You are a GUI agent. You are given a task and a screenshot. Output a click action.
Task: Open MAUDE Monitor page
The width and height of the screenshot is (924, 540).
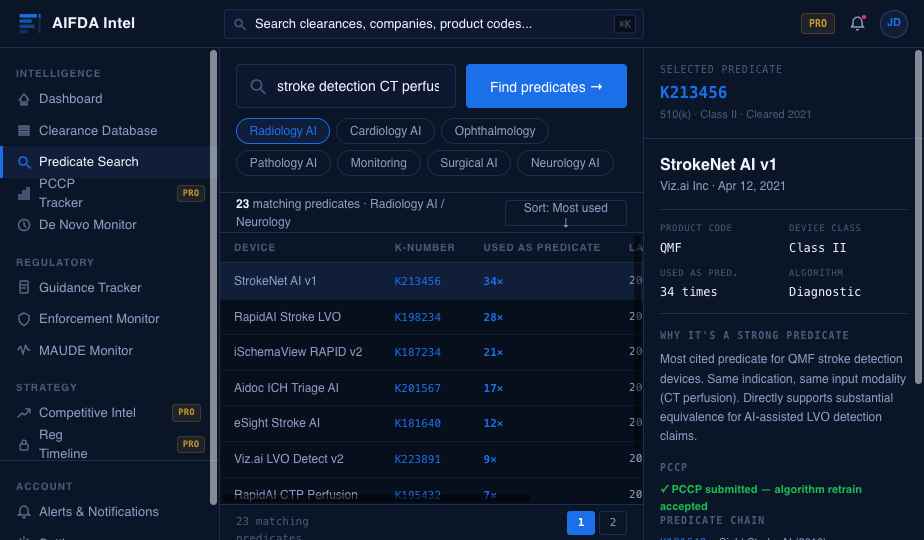click(x=105, y=350)
